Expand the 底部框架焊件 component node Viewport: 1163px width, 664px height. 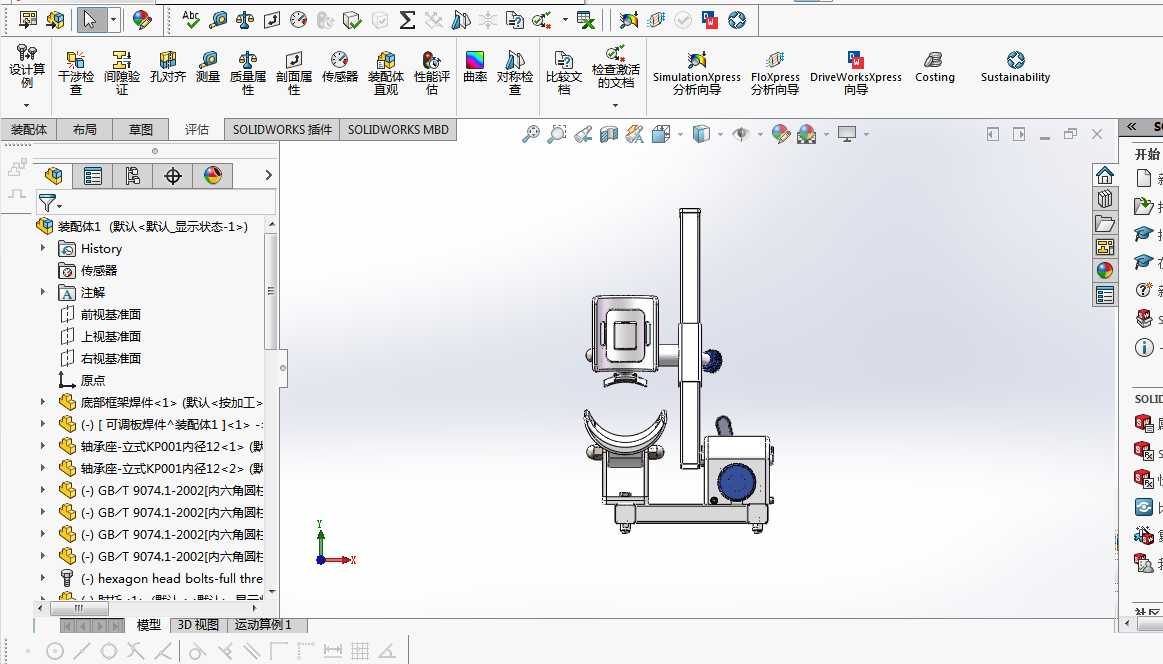click(42, 402)
